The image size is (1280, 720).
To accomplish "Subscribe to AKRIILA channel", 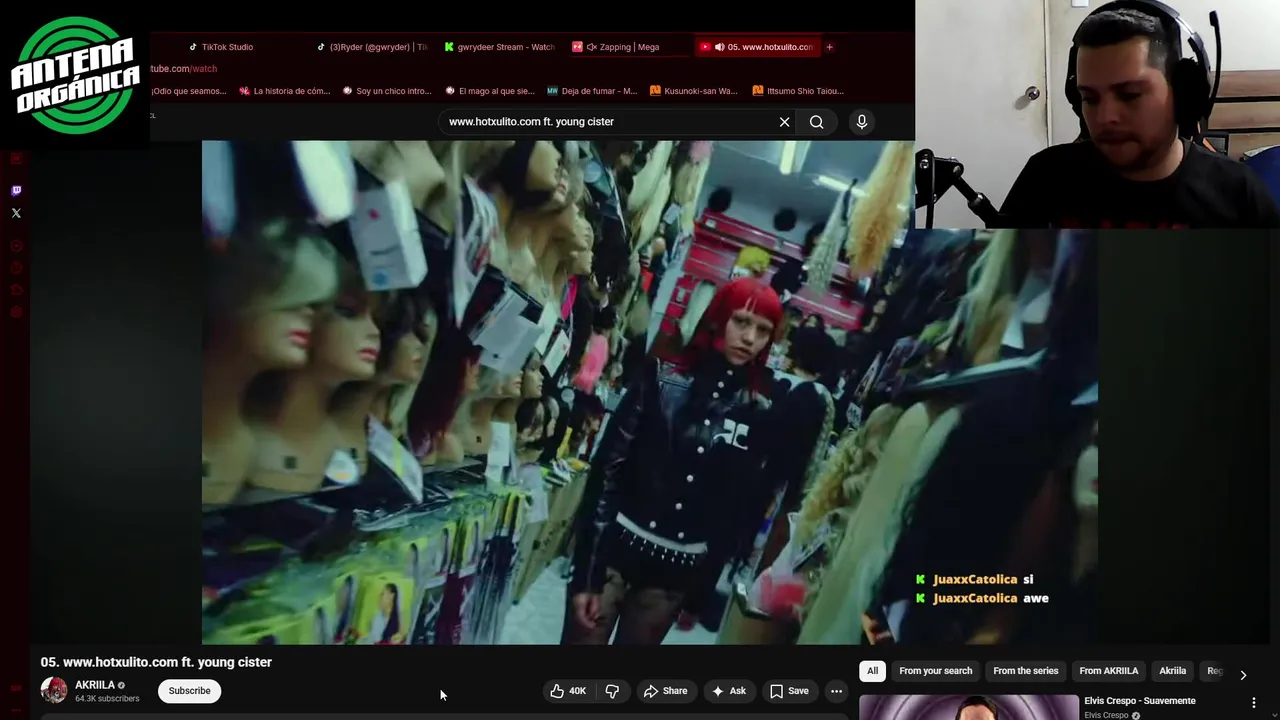I will coord(189,691).
